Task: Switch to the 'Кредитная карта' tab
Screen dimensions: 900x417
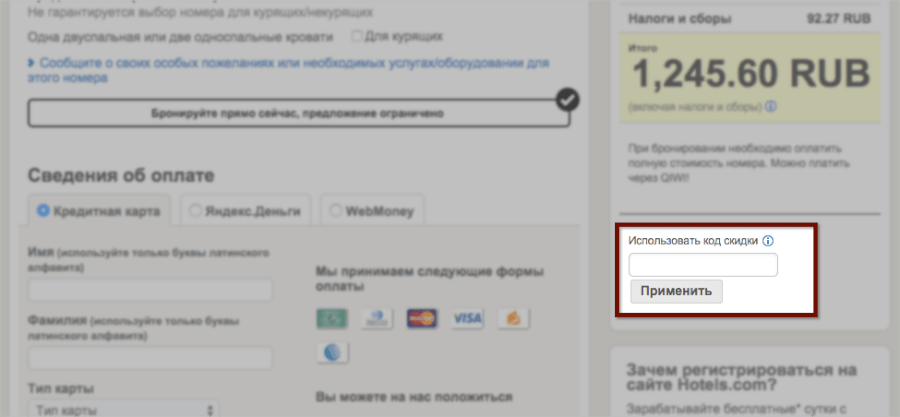Action: 99,211
